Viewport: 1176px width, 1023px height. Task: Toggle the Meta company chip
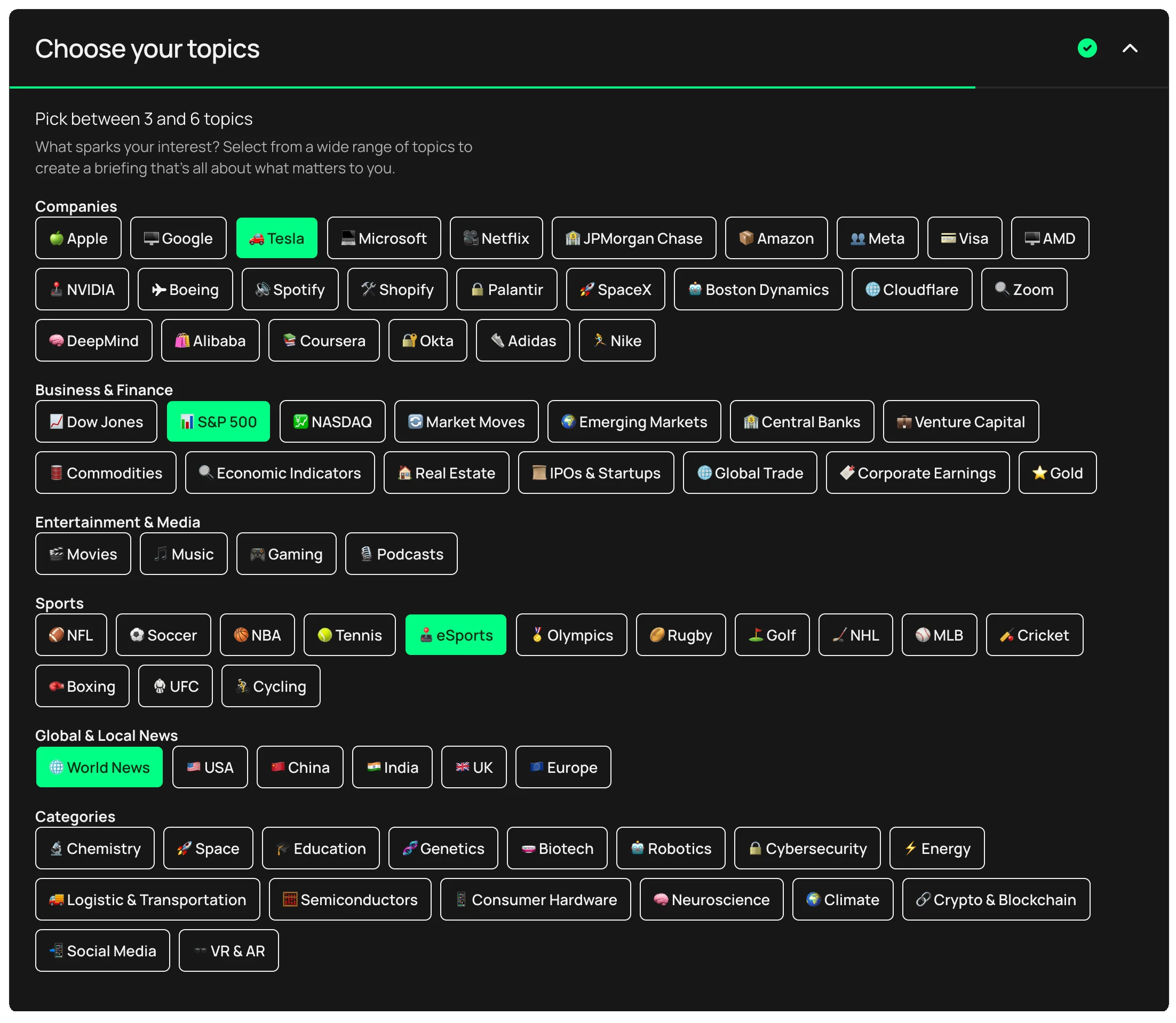[x=877, y=238]
